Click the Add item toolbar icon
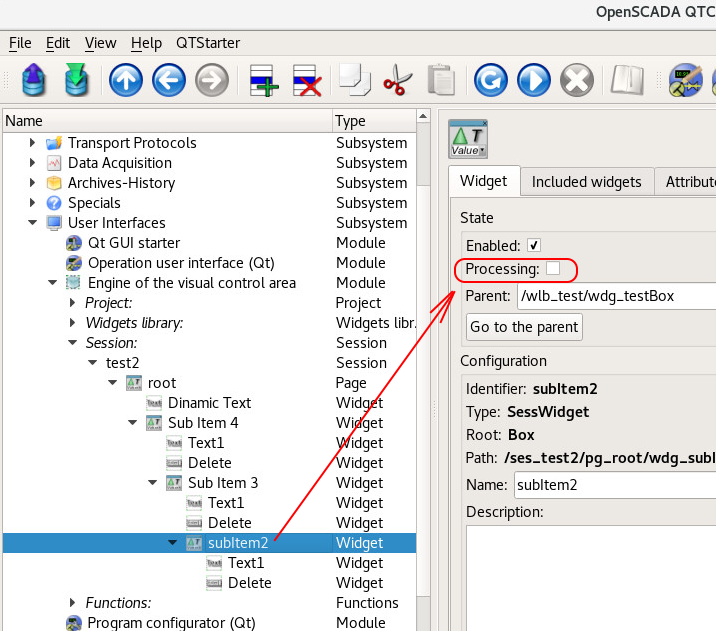Screen dimensions: 716x631 pos(263,80)
